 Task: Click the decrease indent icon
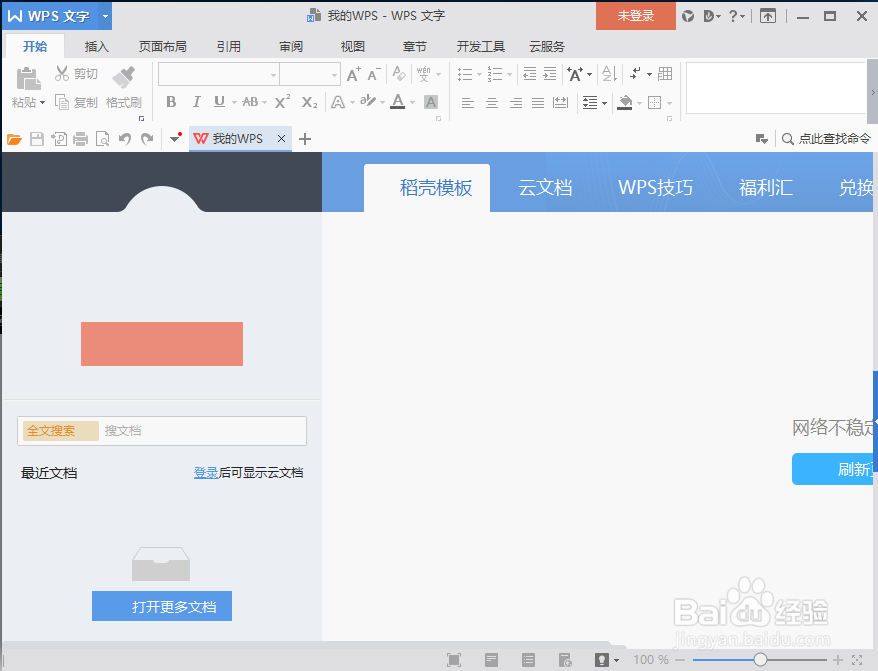[530, 73]
